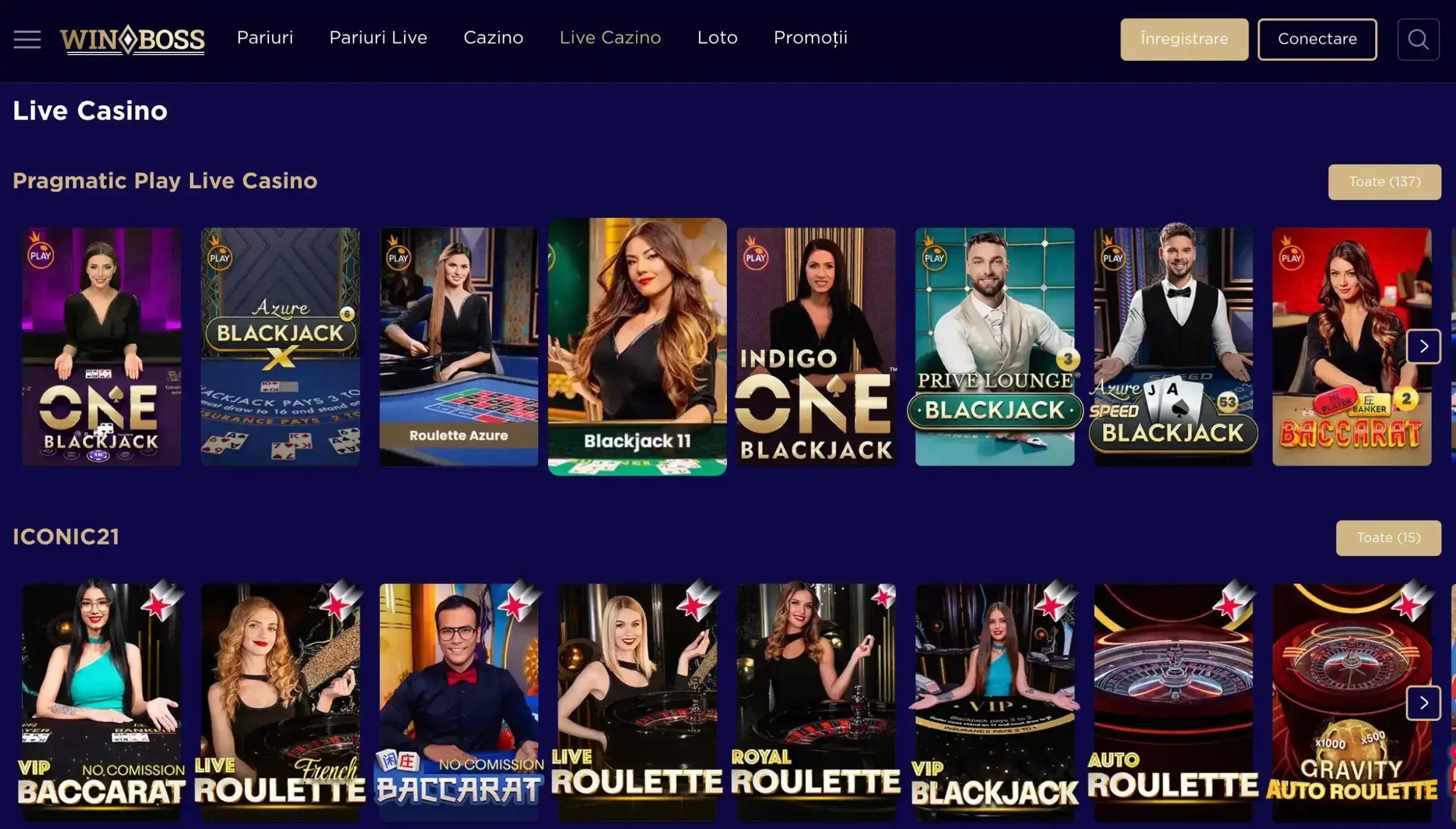The image size is (1456, 829).
Task: Open the search magnifier icon
Action: tap(1418, 39)
